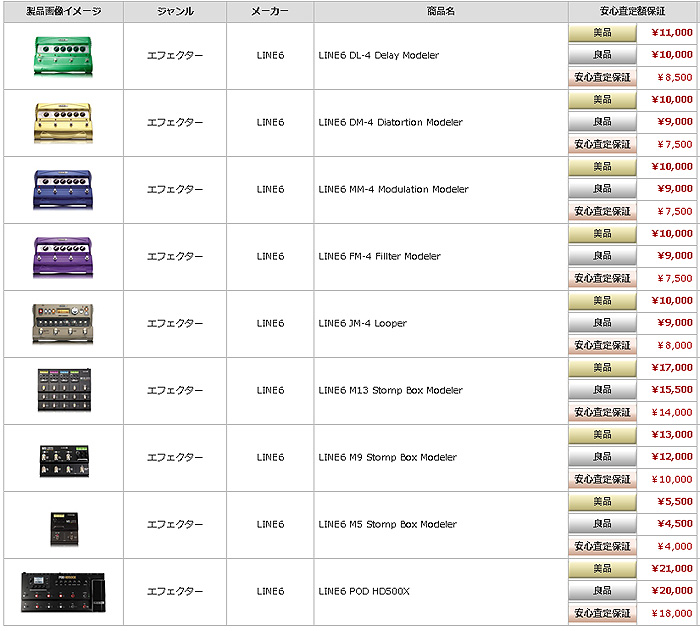
Task: Click 美品 button for DL-4 Delay Modeler
Action: point(602,33)
